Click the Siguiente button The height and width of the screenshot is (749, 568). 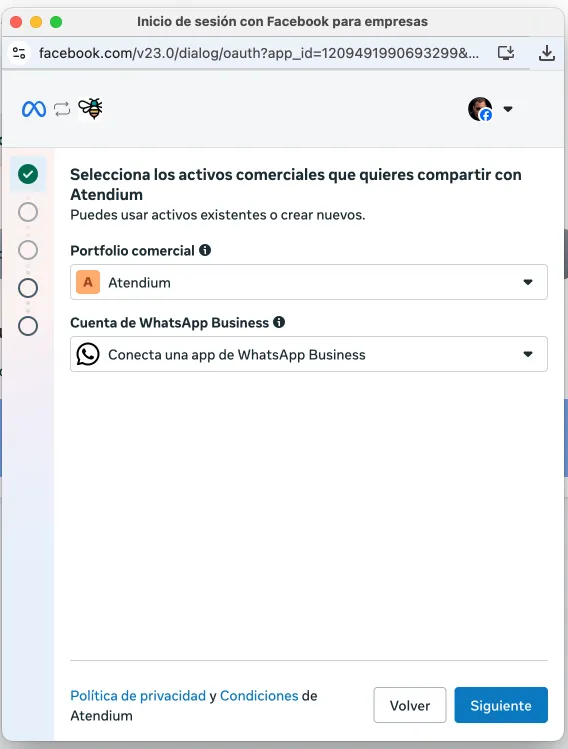[501, 705]
